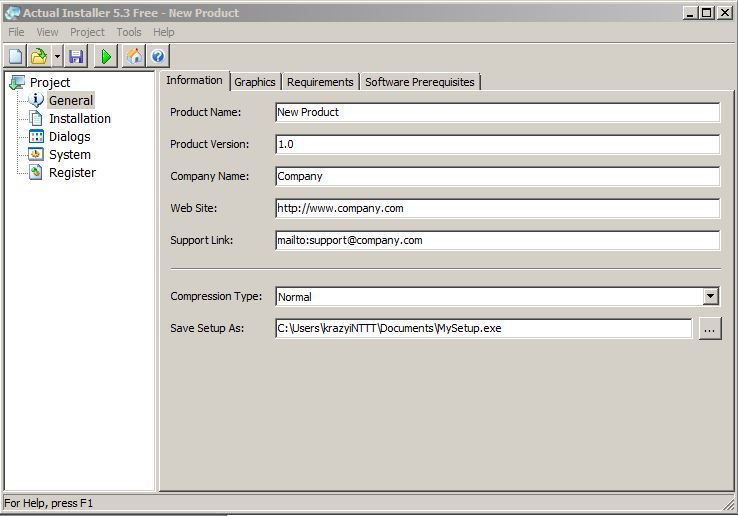
Task: Click the Web Site input field
Action: pos(497,208)
